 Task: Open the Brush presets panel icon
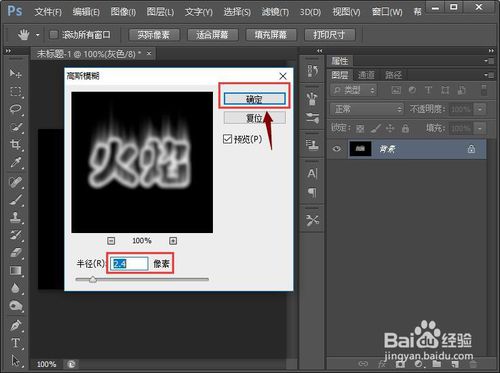tap(312, 99)
